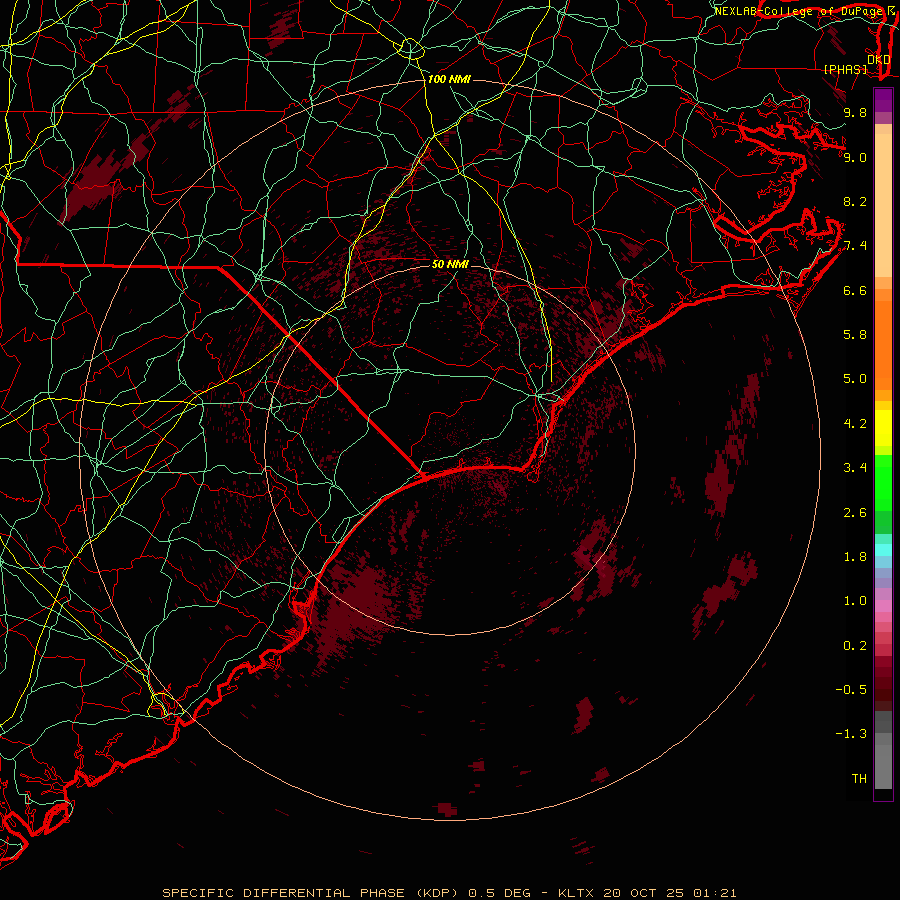Click the 50 NMI range ring label
900x900 pixels.
coord(450,264)
